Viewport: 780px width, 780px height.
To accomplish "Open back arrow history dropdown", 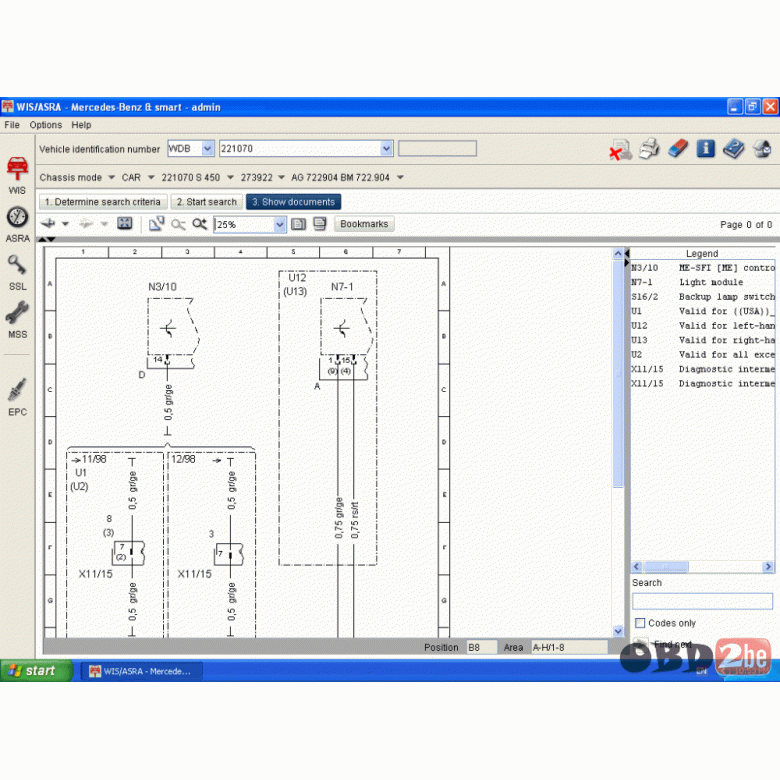I will click(65, 224).
